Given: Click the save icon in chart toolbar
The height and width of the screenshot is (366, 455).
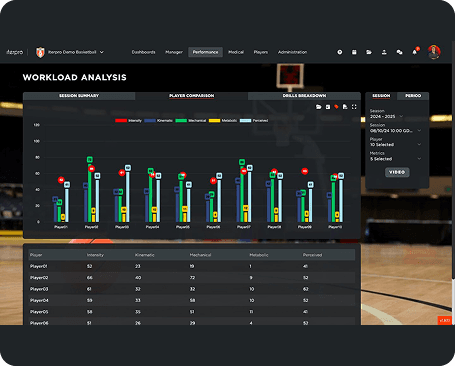Looking at the screenshot, I should pyautogui.click(x=328, y=107).
